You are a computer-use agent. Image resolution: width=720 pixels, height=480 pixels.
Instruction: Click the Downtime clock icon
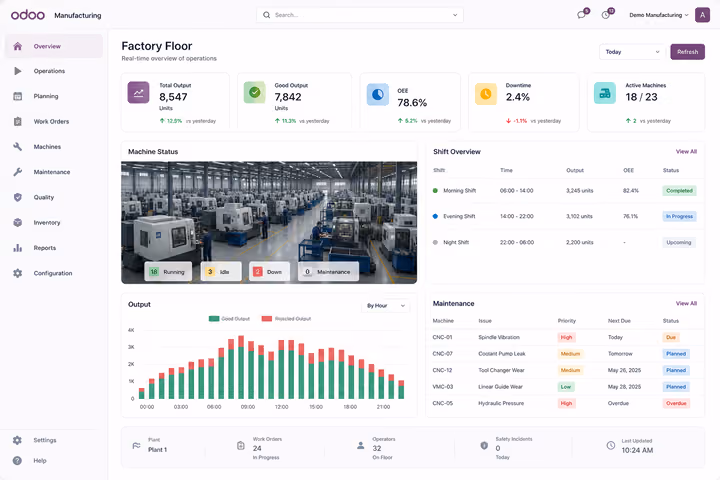(486, 94)
